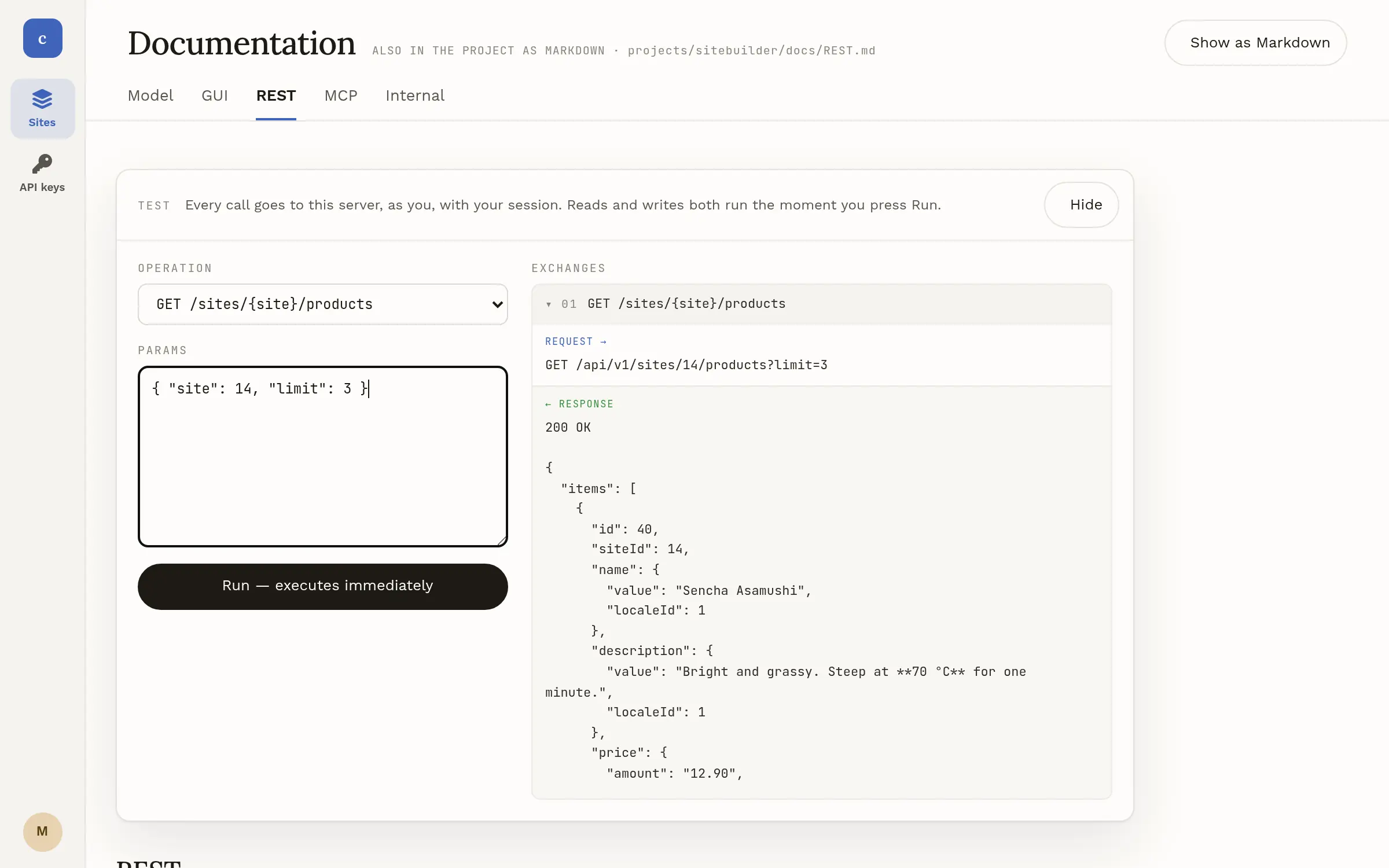The width and height of the screenshot is (1389, 868).
Task: Click the "siteId": 14 line
Action: 640,549
